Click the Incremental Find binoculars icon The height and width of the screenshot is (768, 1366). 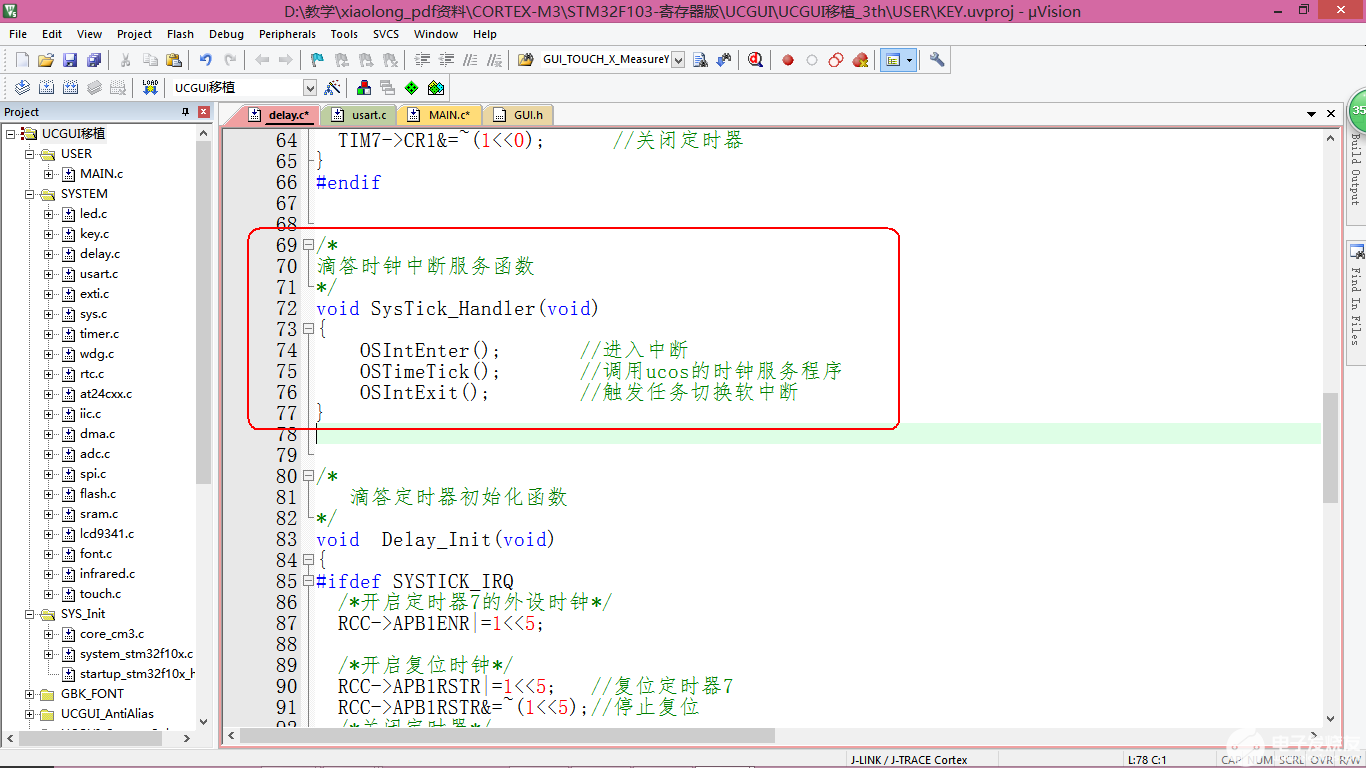point(724,60)
